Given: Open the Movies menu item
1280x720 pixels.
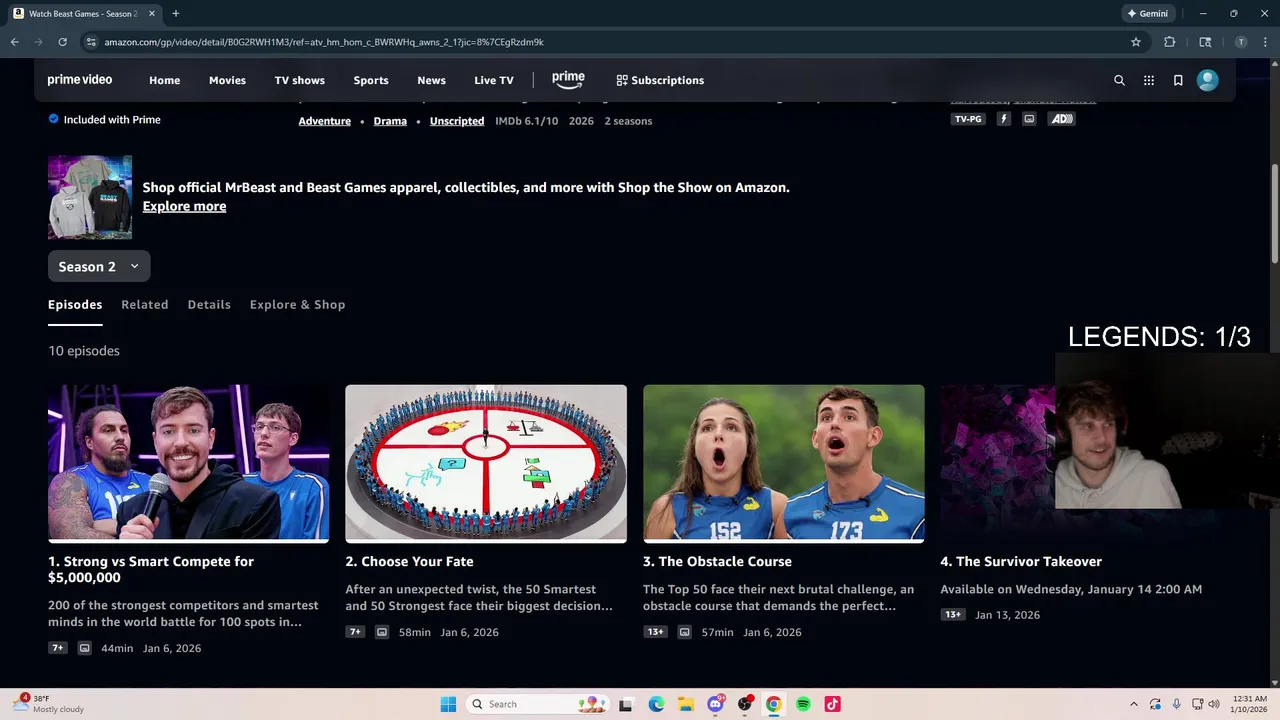Looking at the screenshot, I should 227,80.
